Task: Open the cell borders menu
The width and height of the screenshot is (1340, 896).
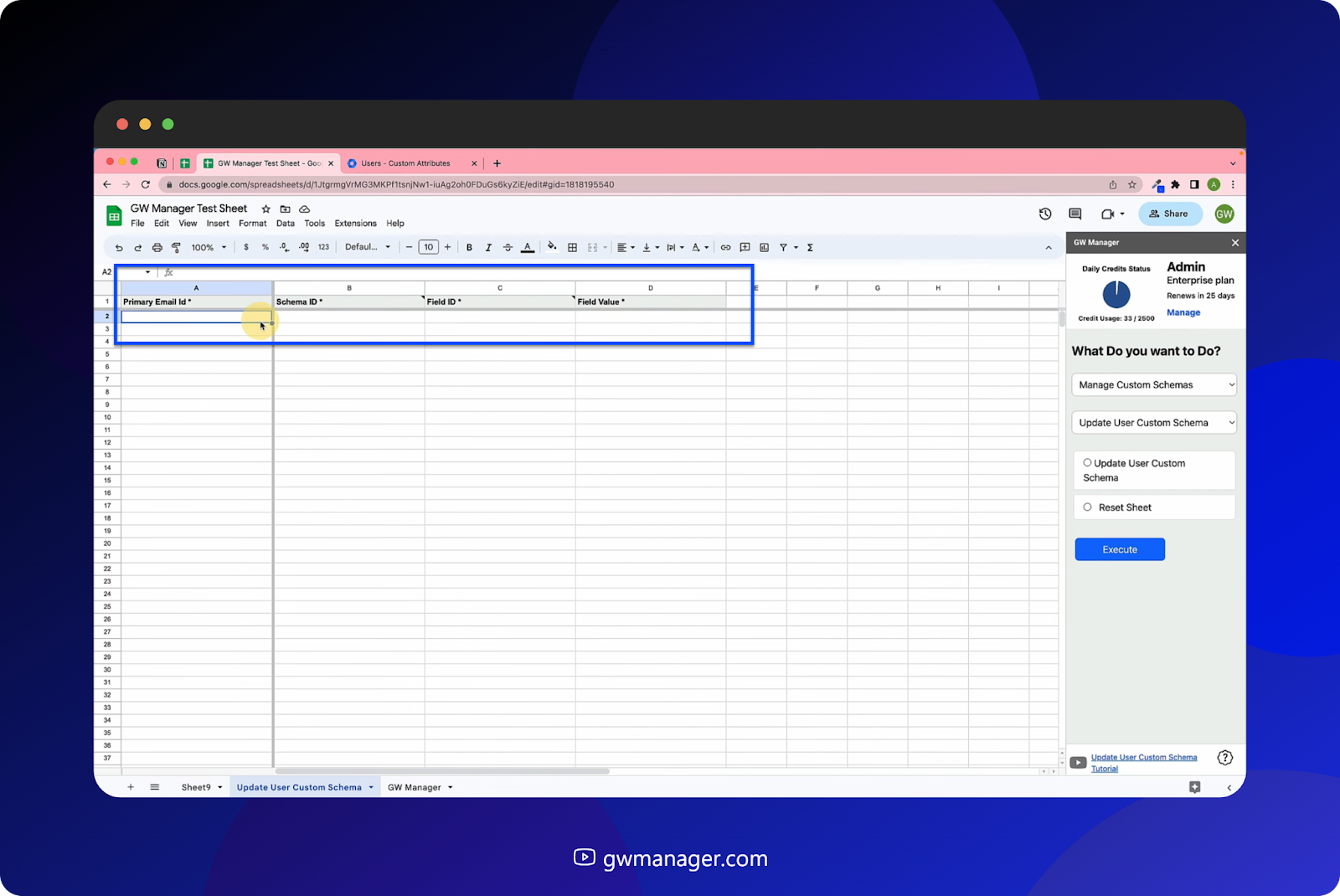Action: click(573, 248)
